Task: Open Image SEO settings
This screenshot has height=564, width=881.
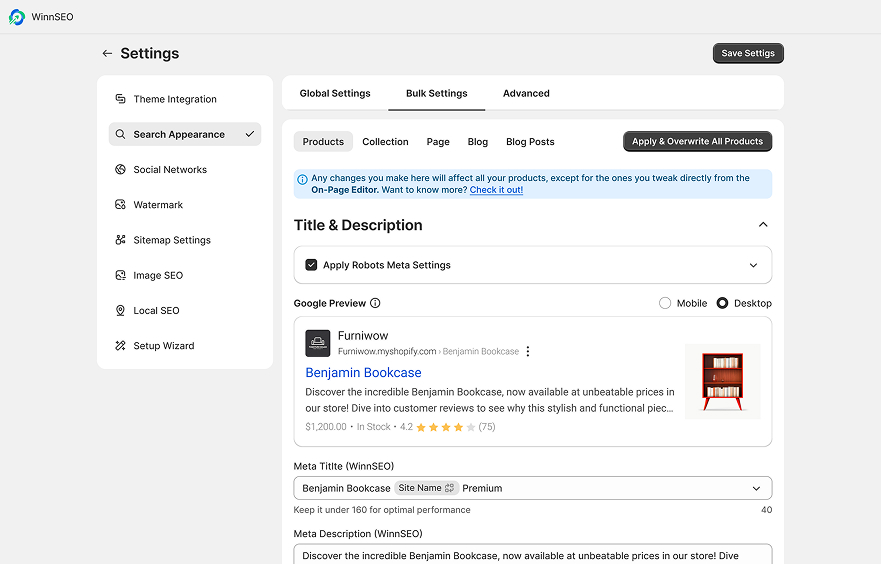Action: pos(185,275)
